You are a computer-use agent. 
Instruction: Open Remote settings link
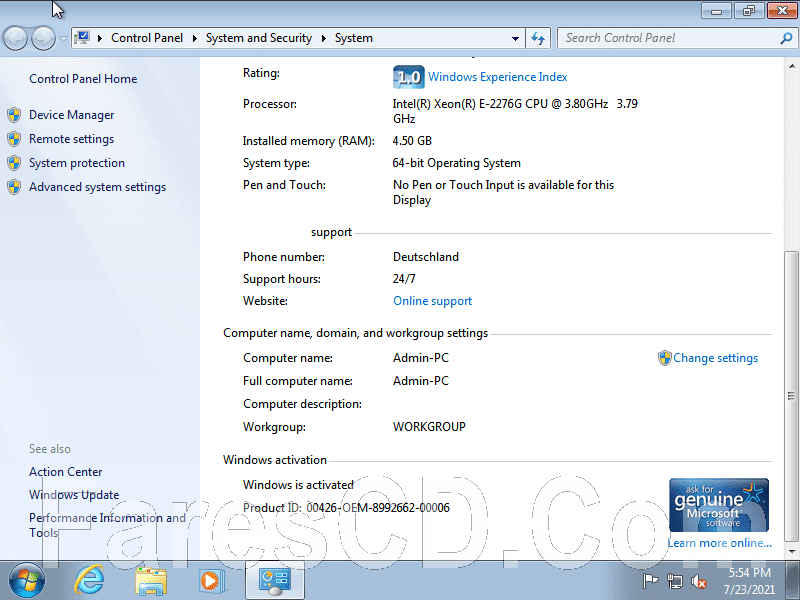71,139
